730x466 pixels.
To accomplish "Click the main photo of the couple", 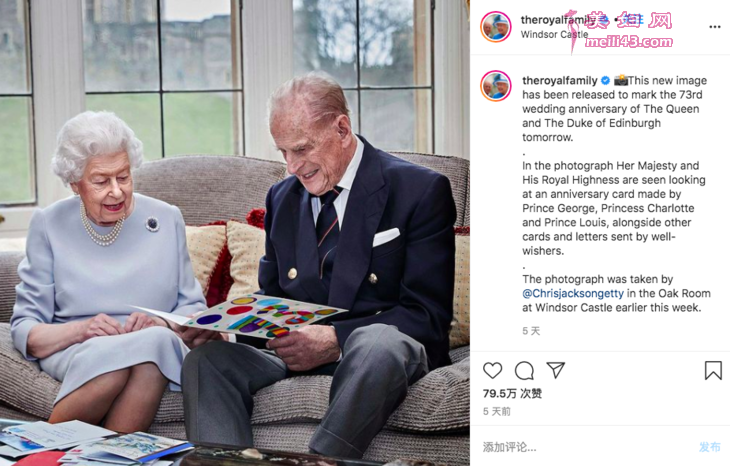I will coord(235,233).
